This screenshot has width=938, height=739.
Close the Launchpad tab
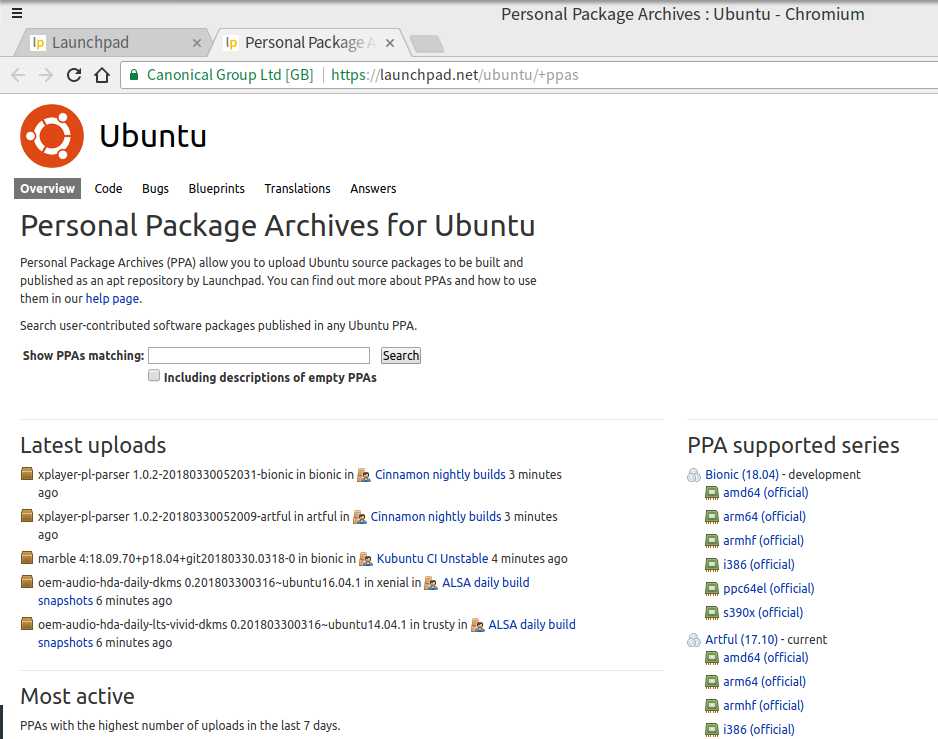(x=197, y=42)
